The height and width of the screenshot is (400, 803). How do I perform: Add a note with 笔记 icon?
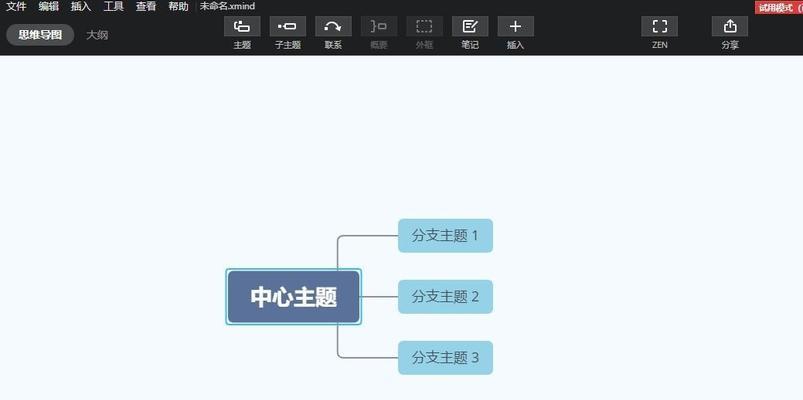[470, 26]
